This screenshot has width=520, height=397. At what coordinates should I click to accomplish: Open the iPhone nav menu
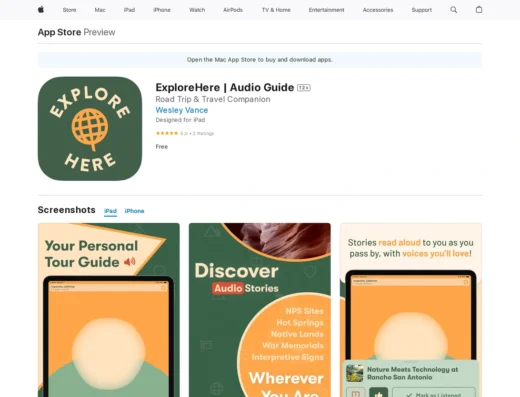(x=162, y=10)
